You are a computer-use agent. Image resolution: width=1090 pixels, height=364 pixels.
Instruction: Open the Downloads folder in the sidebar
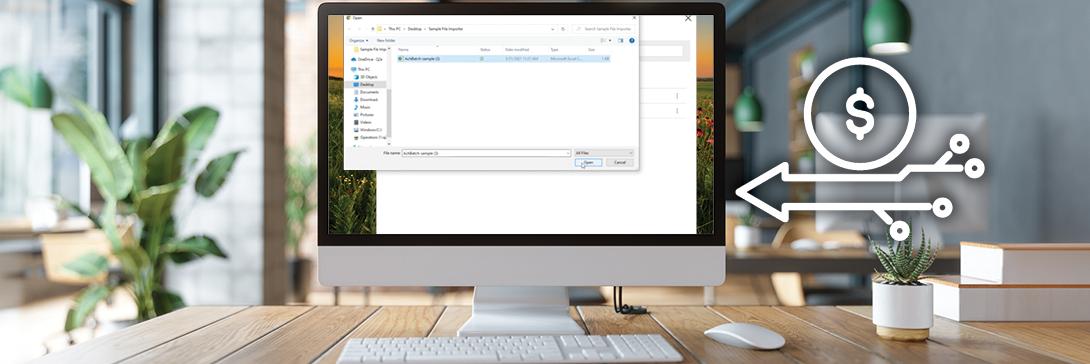[366, 99]
